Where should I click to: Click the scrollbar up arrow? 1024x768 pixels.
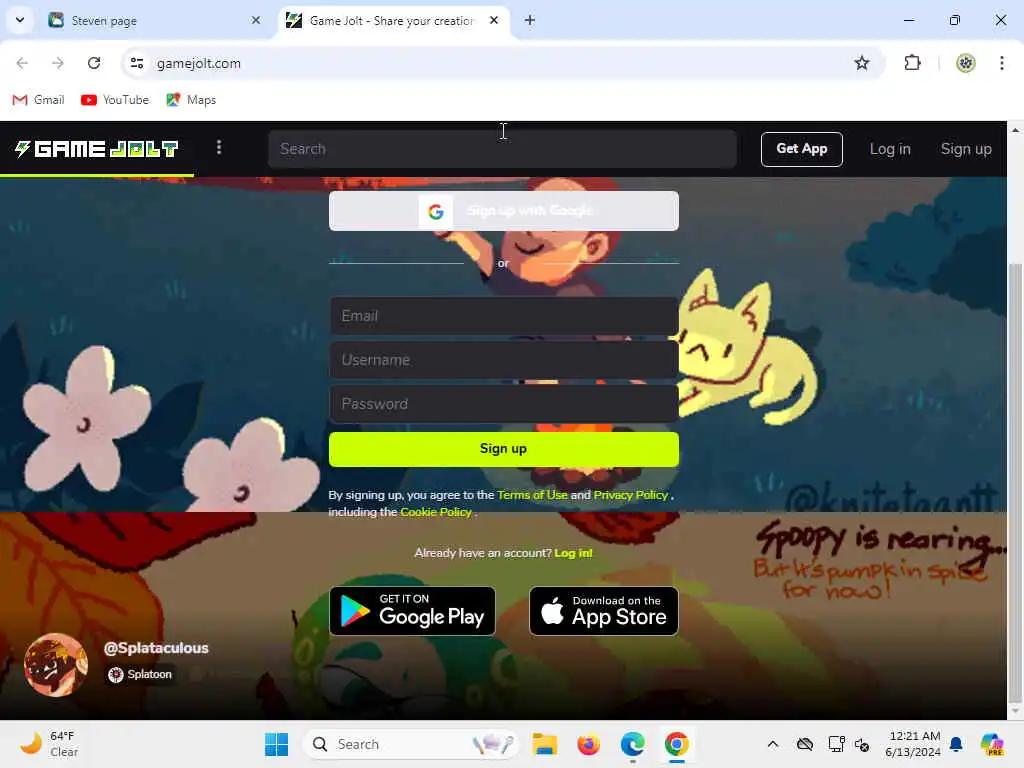[x=1015, y=130]
